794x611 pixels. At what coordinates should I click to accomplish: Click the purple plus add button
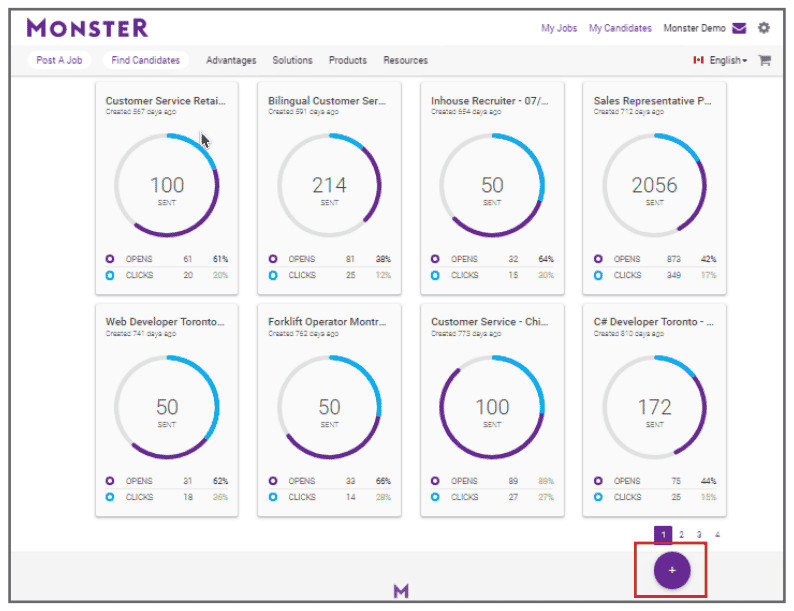coord(672,570)
